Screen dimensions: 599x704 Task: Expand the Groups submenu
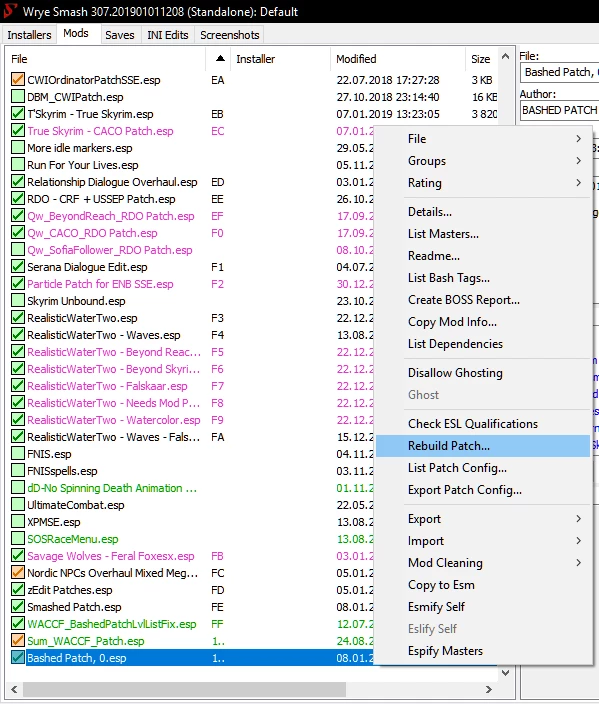point(483,161)
